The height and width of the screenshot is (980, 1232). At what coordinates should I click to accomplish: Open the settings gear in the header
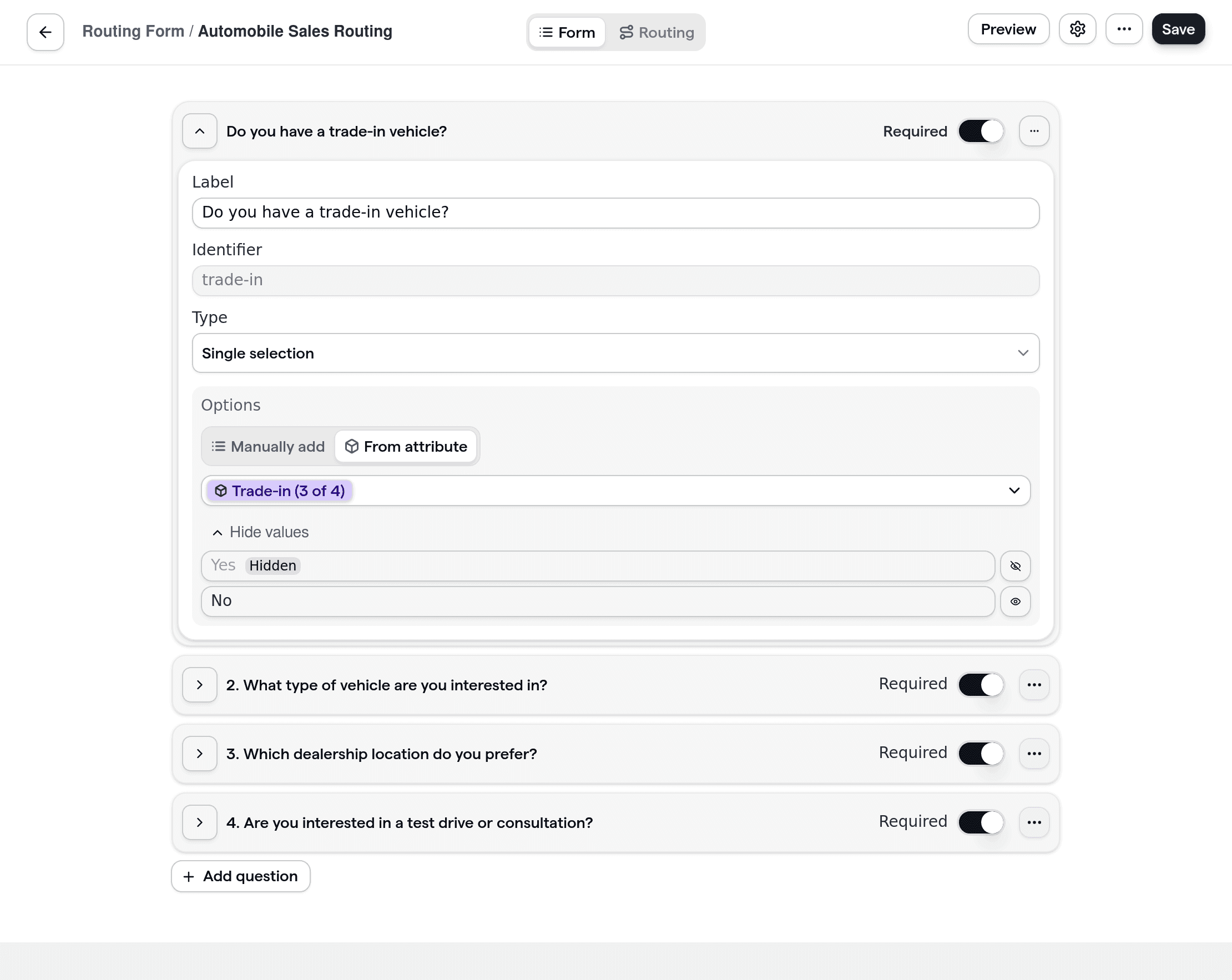[x=1078, y=28]
